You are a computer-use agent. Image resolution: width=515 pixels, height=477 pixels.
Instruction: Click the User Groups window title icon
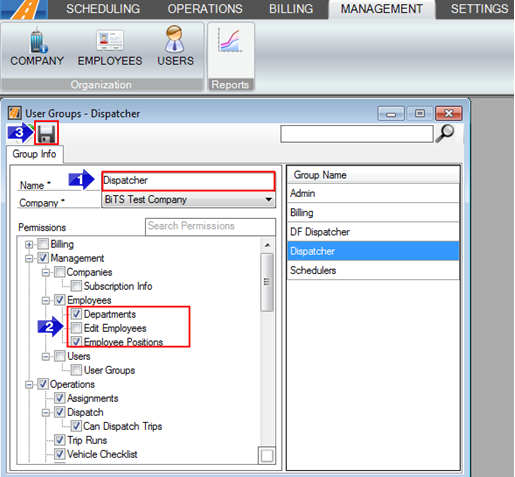point(15,113)
